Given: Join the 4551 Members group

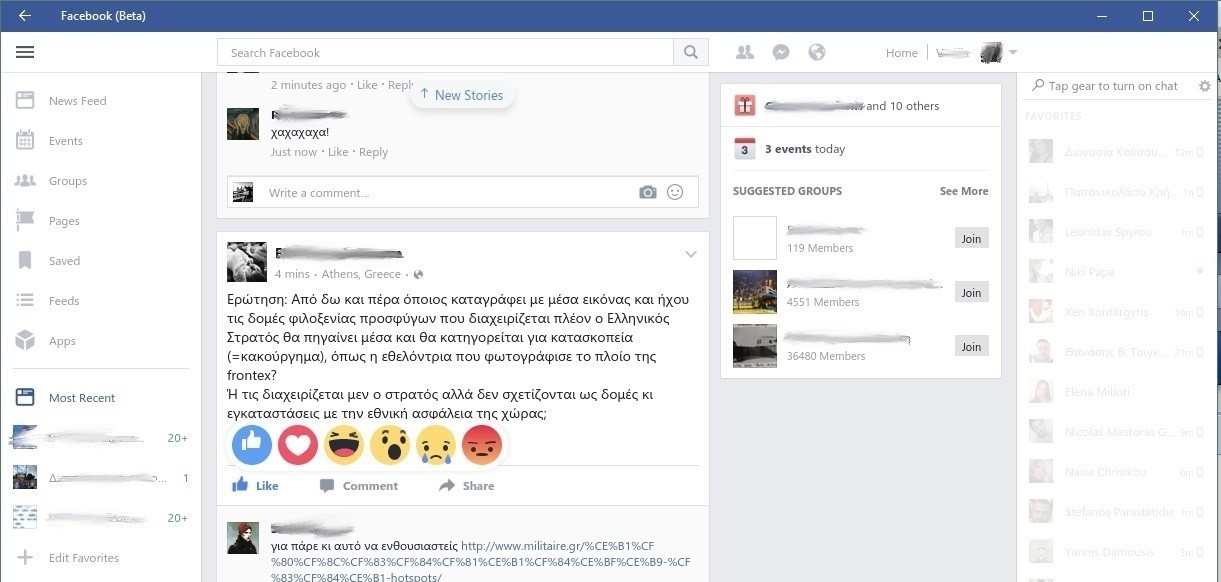Looking at the screenshot, I should coord(971,293).
